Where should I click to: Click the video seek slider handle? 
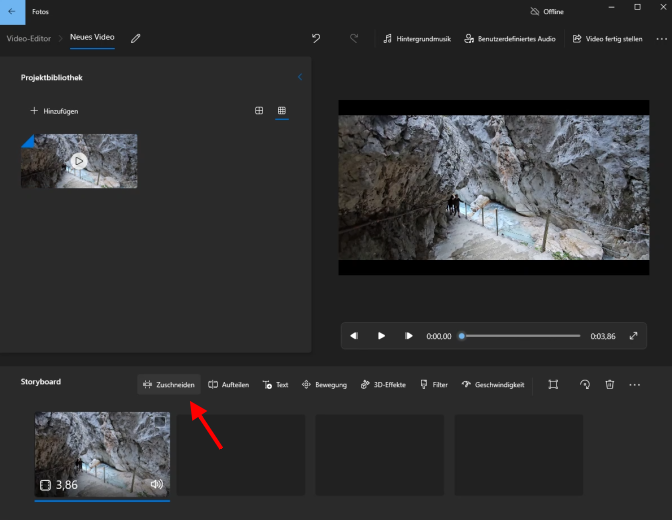[461, 336]
